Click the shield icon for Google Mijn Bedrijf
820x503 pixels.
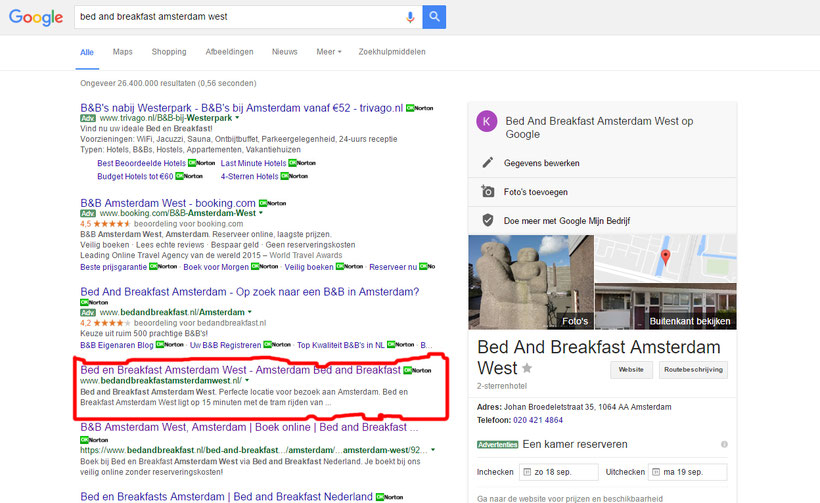pyautogui.click(x=487, y=220)
